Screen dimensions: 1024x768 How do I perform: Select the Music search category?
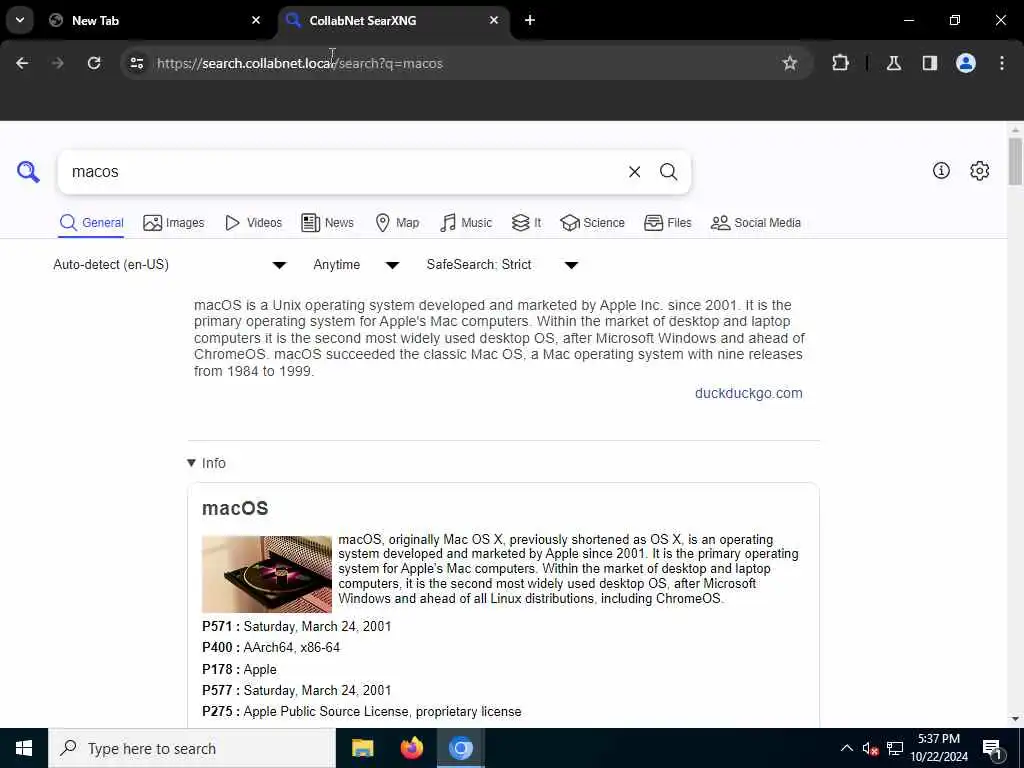(x=466, y=223)
